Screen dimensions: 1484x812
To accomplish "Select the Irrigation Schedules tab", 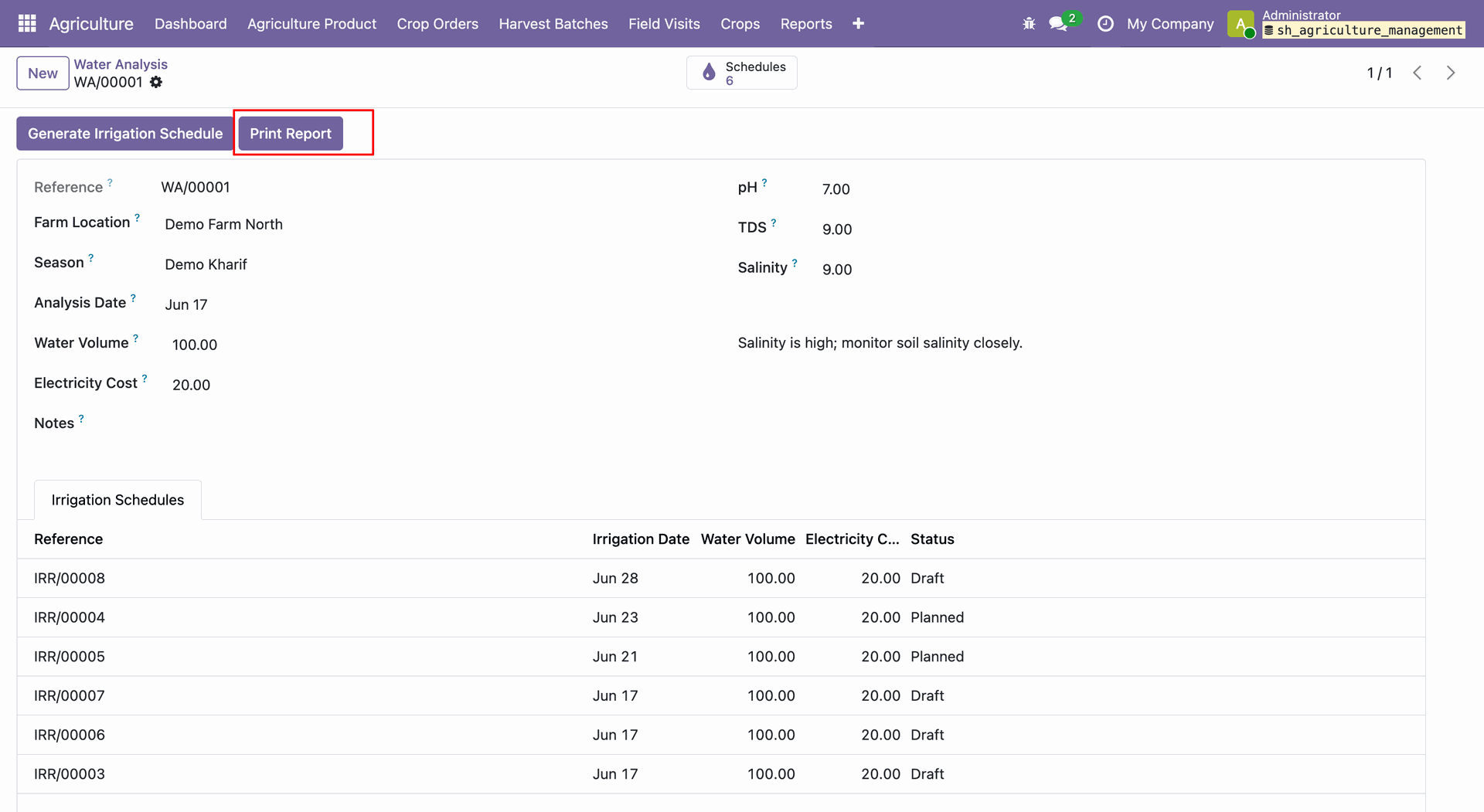I will click(117, 500).
